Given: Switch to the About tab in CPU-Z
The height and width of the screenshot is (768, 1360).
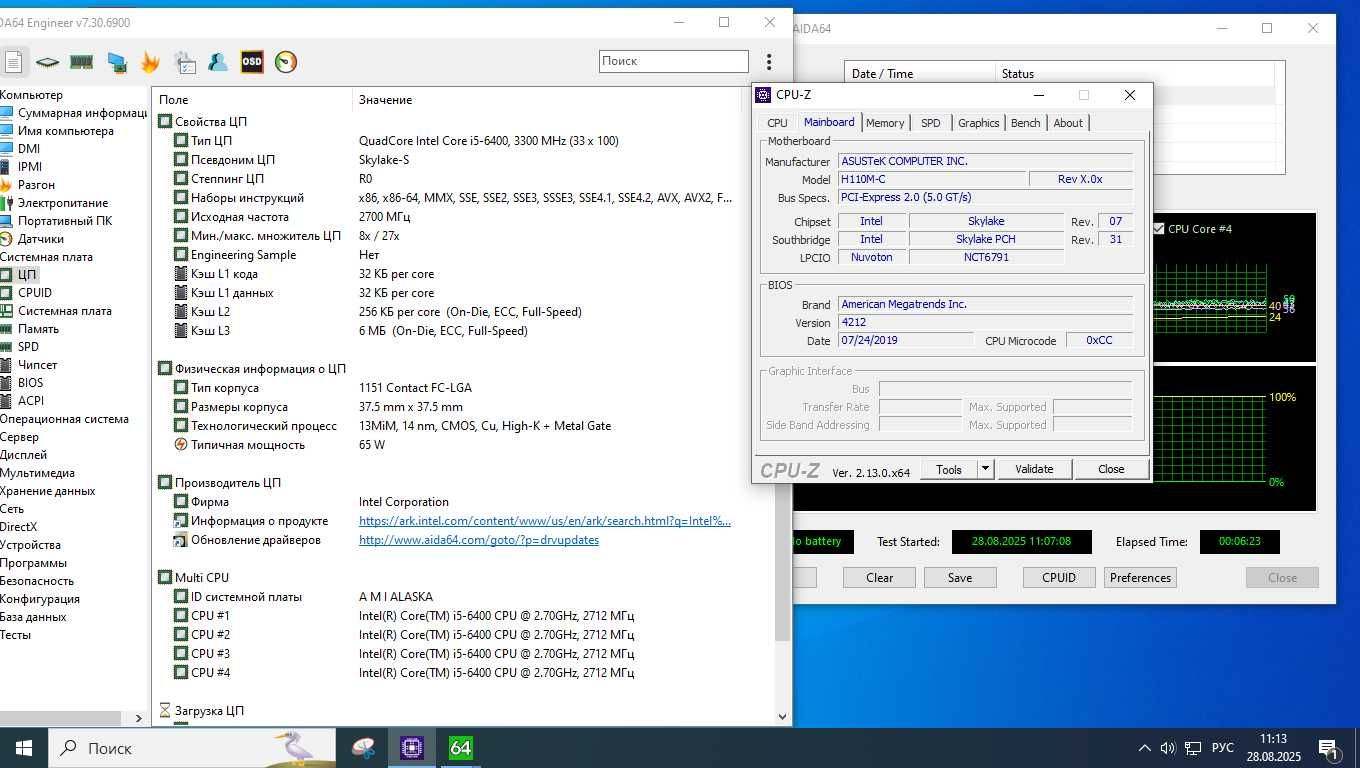Looking at the screenshot, I should click(1068, 123).
